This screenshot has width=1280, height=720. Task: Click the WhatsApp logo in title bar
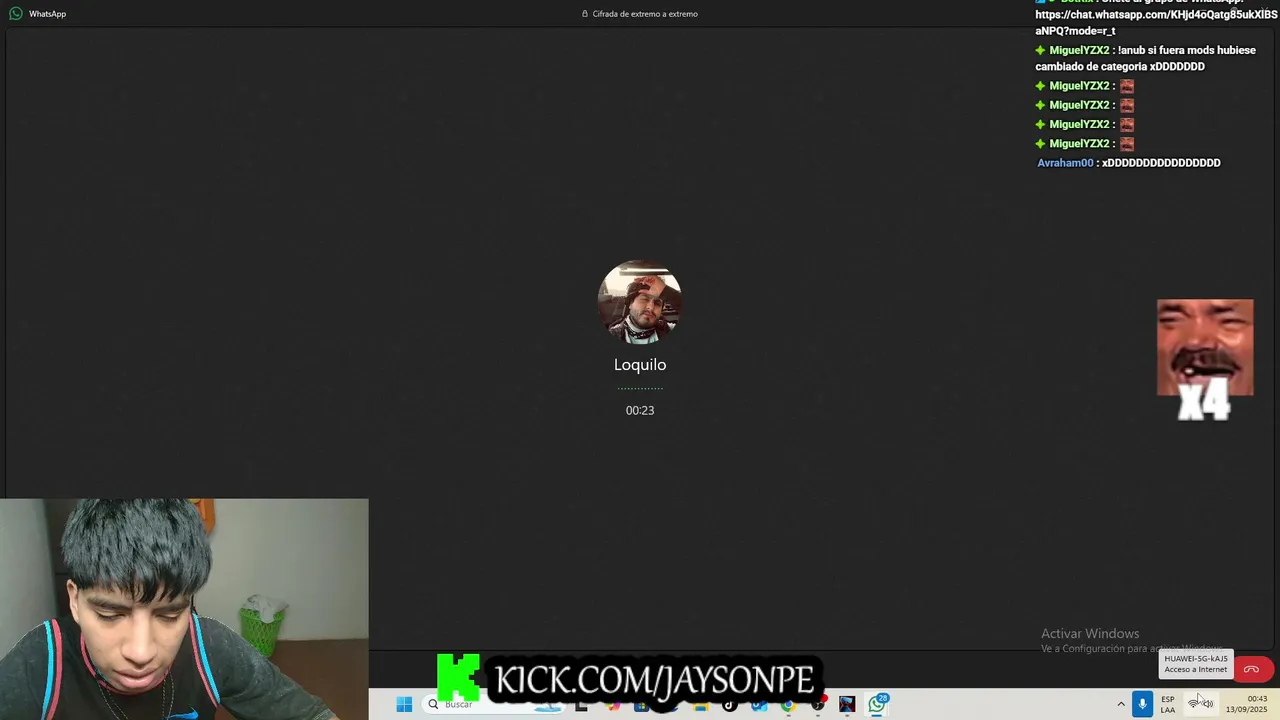click(16, 14)
